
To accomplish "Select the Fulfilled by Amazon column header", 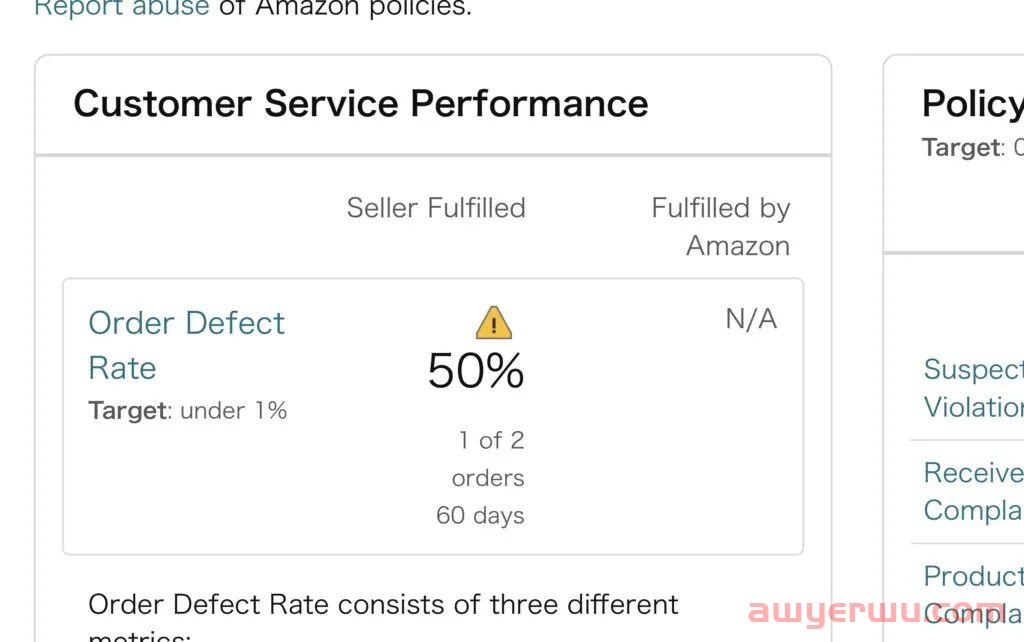I will (x=721, y=227).
